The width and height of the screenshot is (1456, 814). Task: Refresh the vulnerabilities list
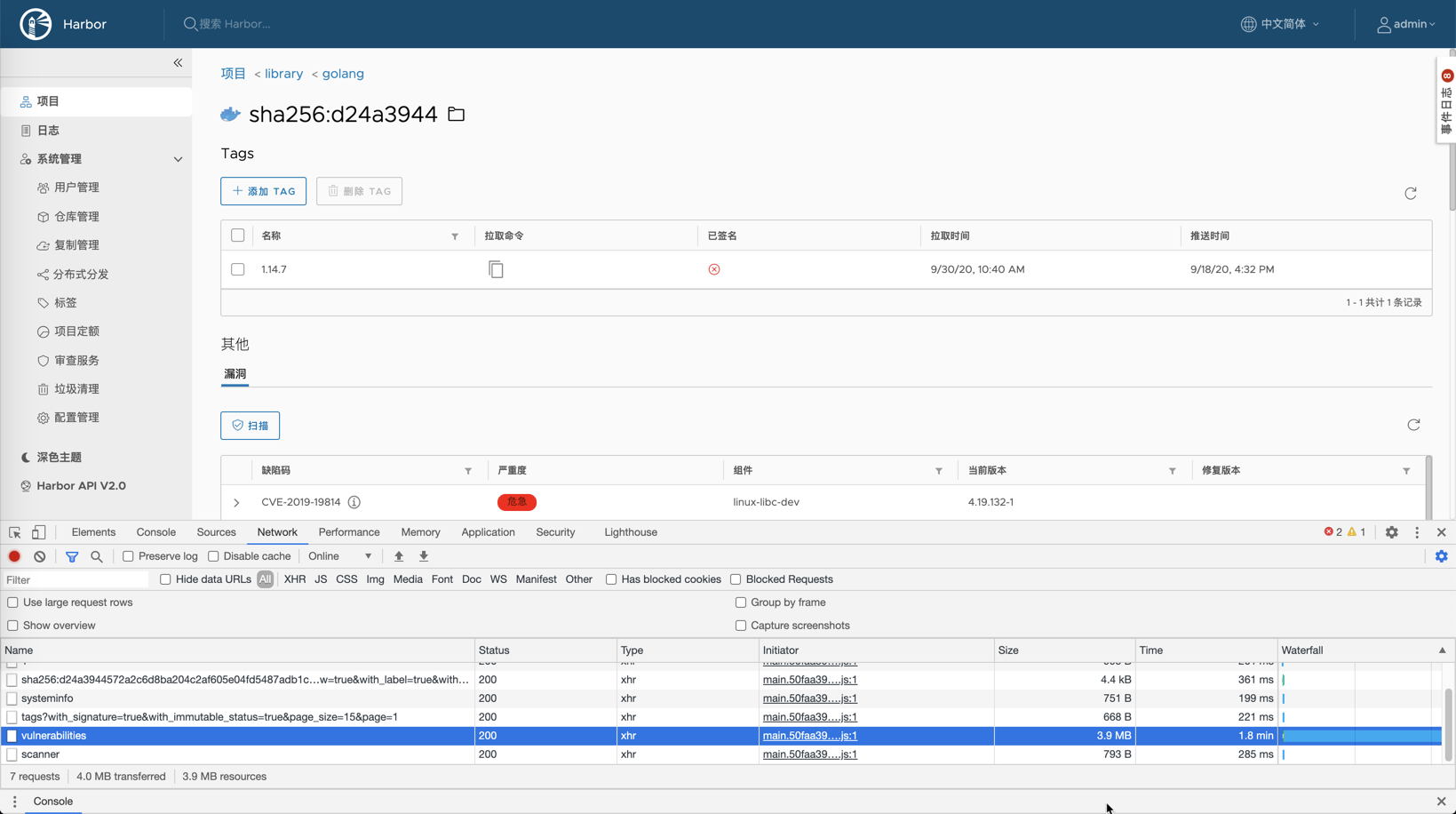(1413, 425)
